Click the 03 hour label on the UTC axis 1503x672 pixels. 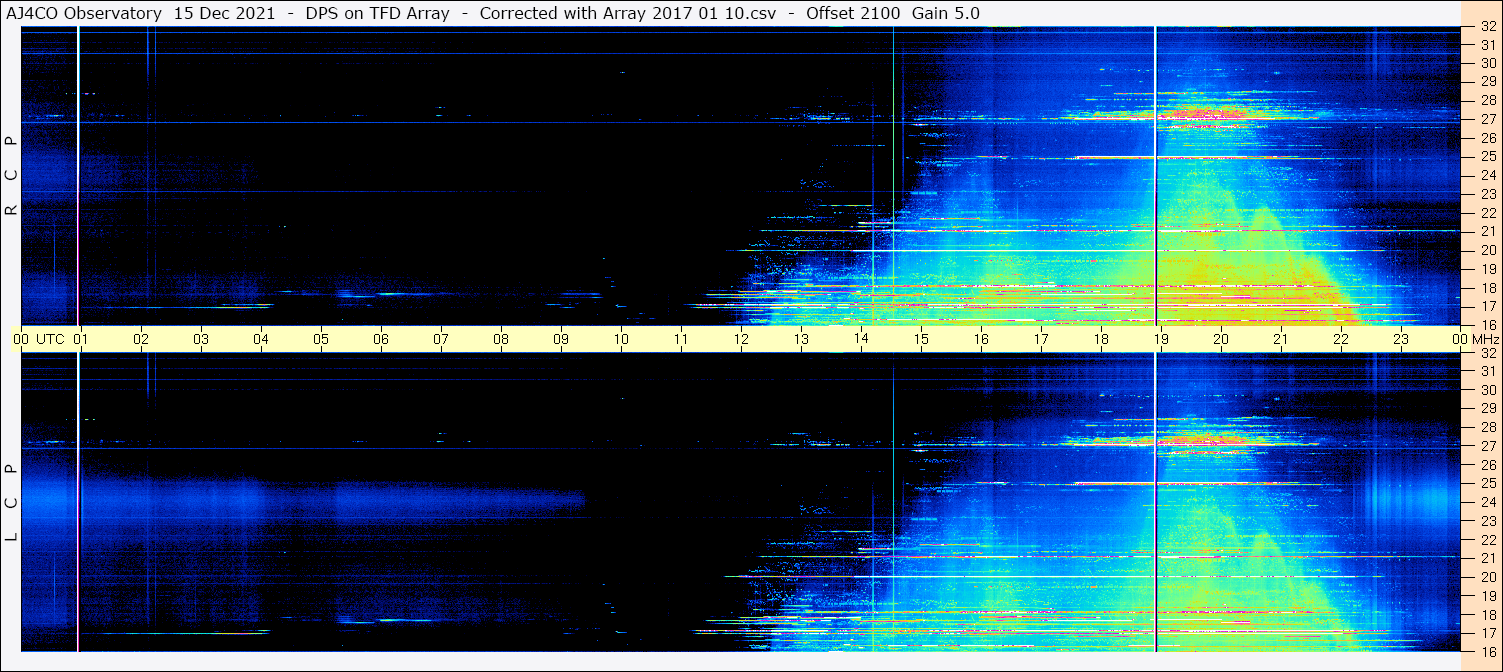[201, 339]
